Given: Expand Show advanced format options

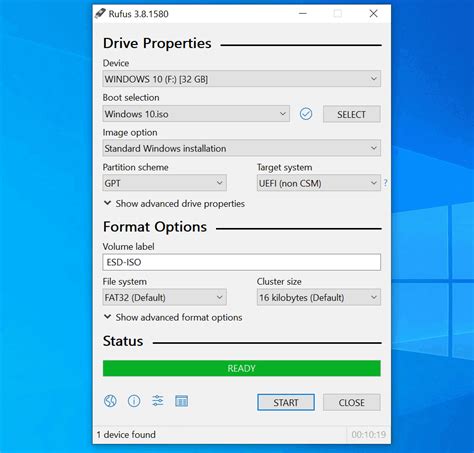Looking at the screenshot, I should tap(173, 317).
